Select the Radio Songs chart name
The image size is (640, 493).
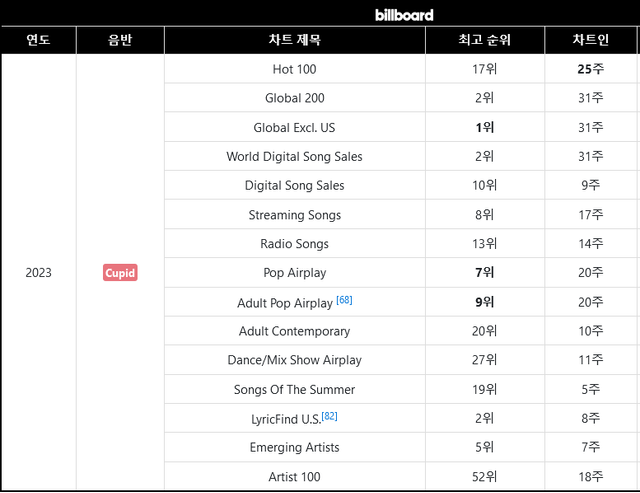pyautogui.click(x=294, y=244)
